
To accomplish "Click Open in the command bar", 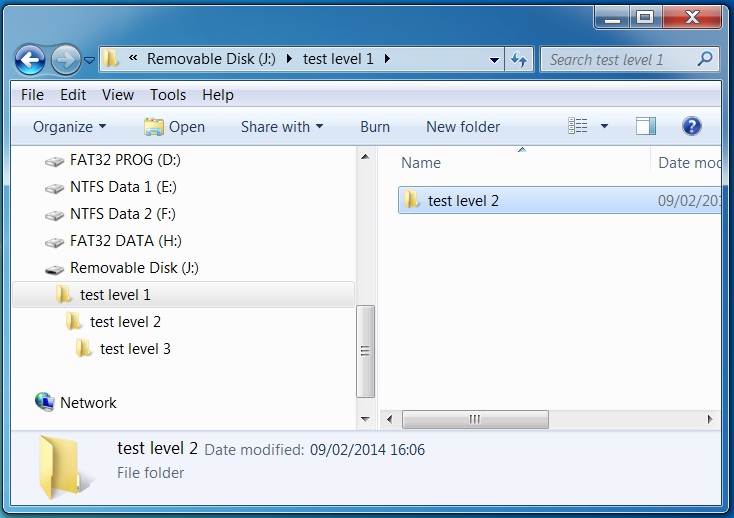I will pos(174,127).
